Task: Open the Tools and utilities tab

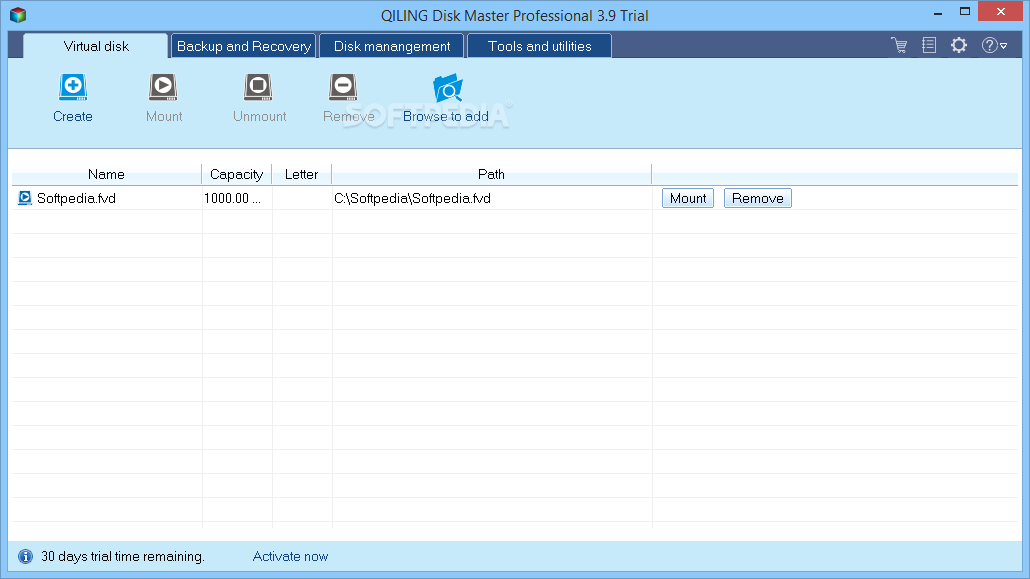Action: [x=539, y=46]
